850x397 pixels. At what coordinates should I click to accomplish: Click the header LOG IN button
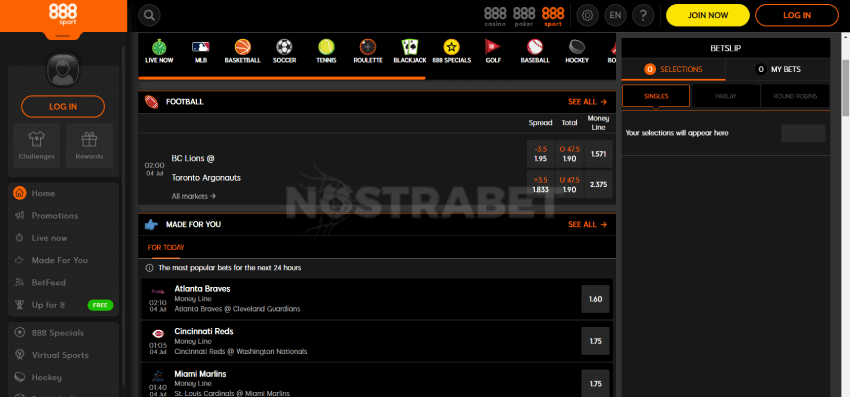click(x=797, y=15)
